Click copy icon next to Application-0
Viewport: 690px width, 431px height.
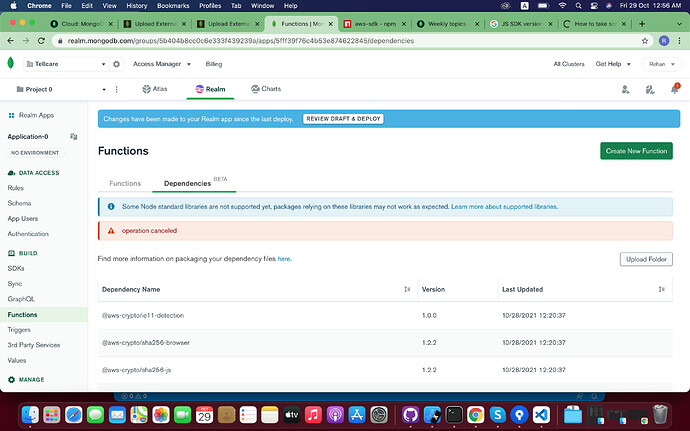(74, 136)
